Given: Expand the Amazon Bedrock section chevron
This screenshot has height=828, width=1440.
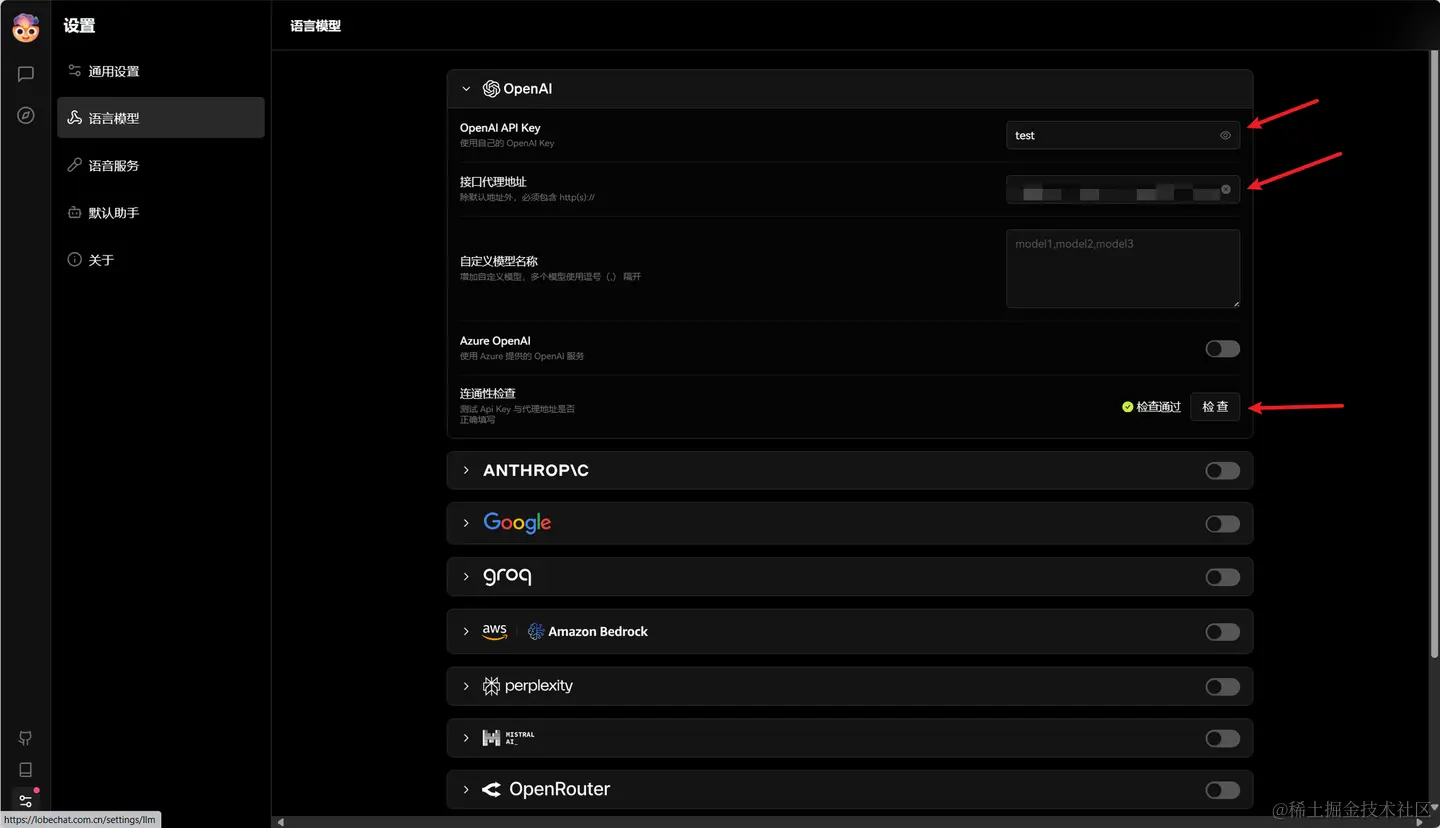Looking at the screenshot, I should pos(466,631).
